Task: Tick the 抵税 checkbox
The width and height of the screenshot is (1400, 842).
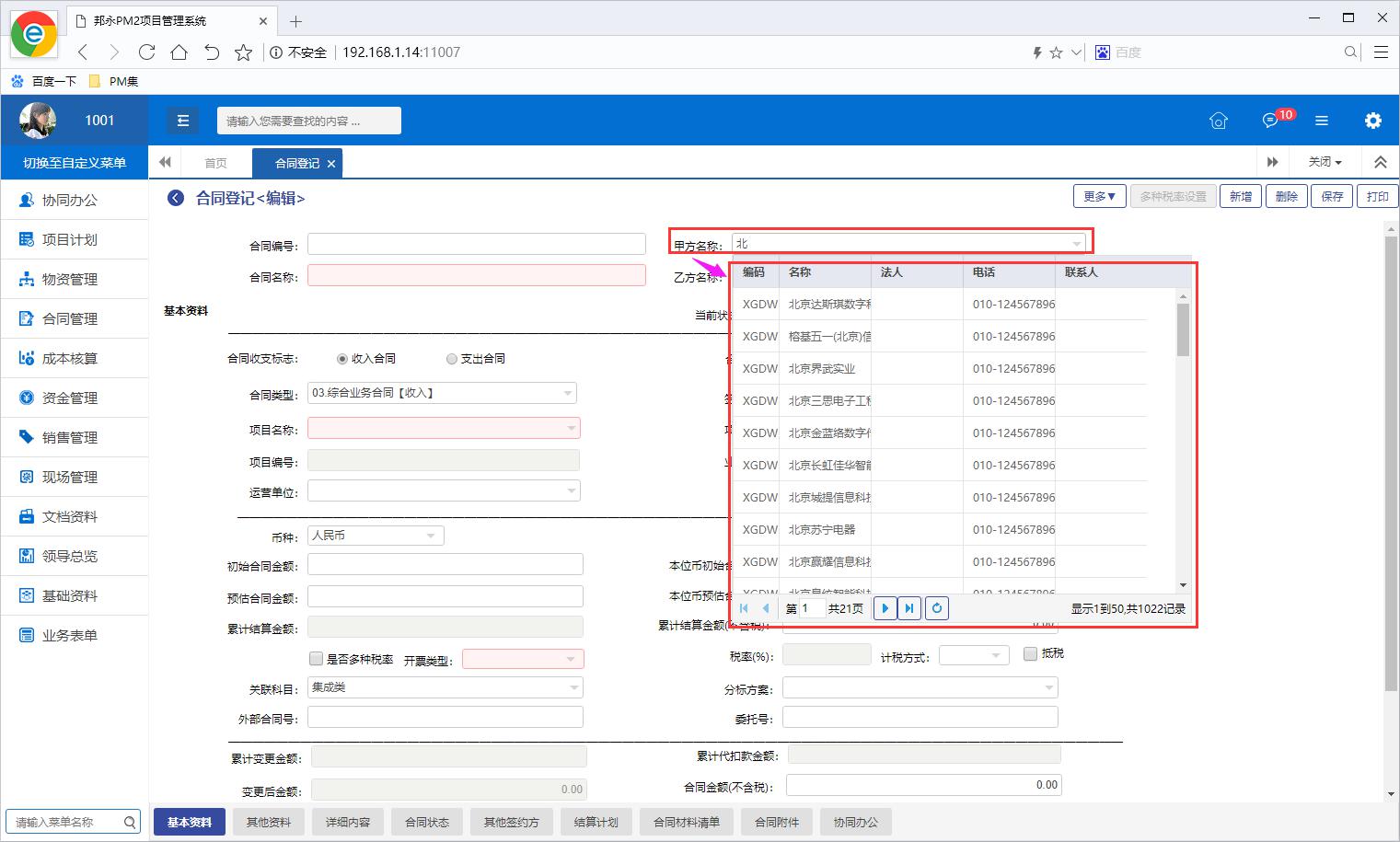Action: (1030, 653)
